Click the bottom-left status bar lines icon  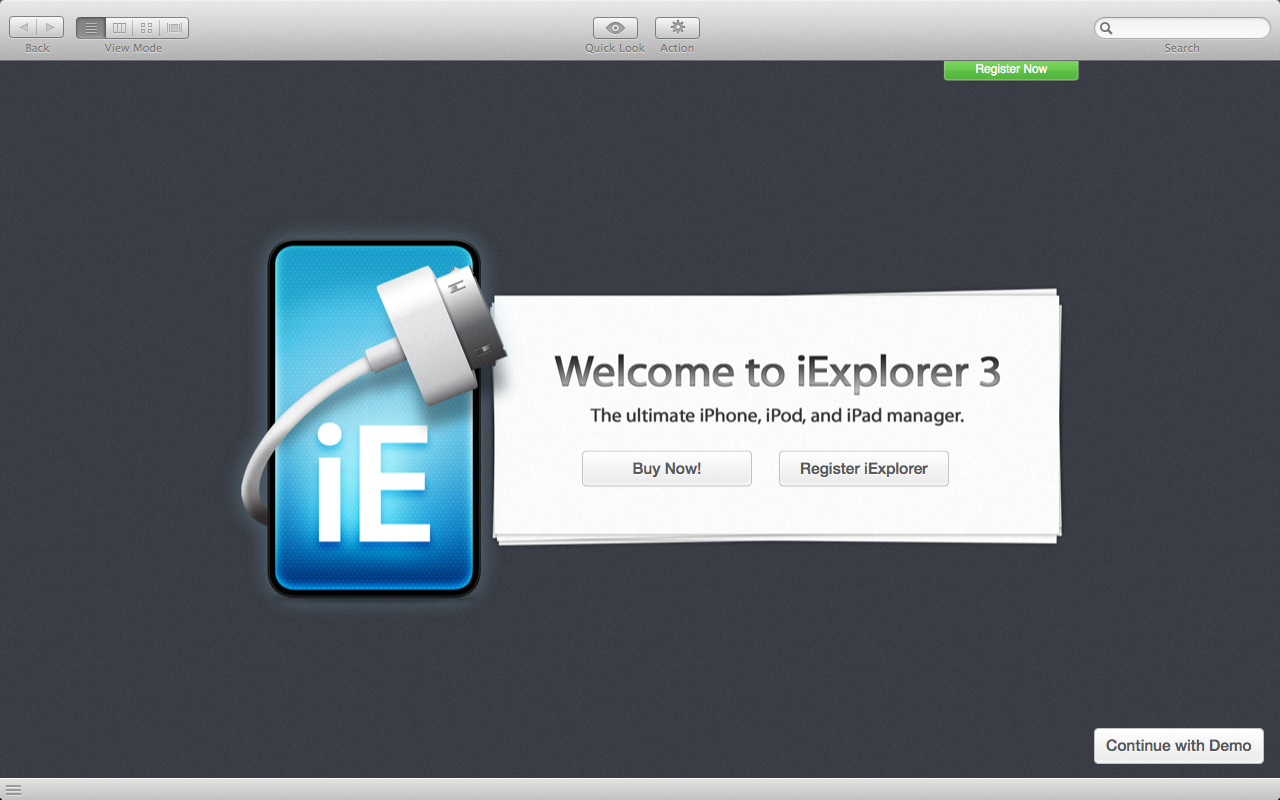[x=13, y=789]
